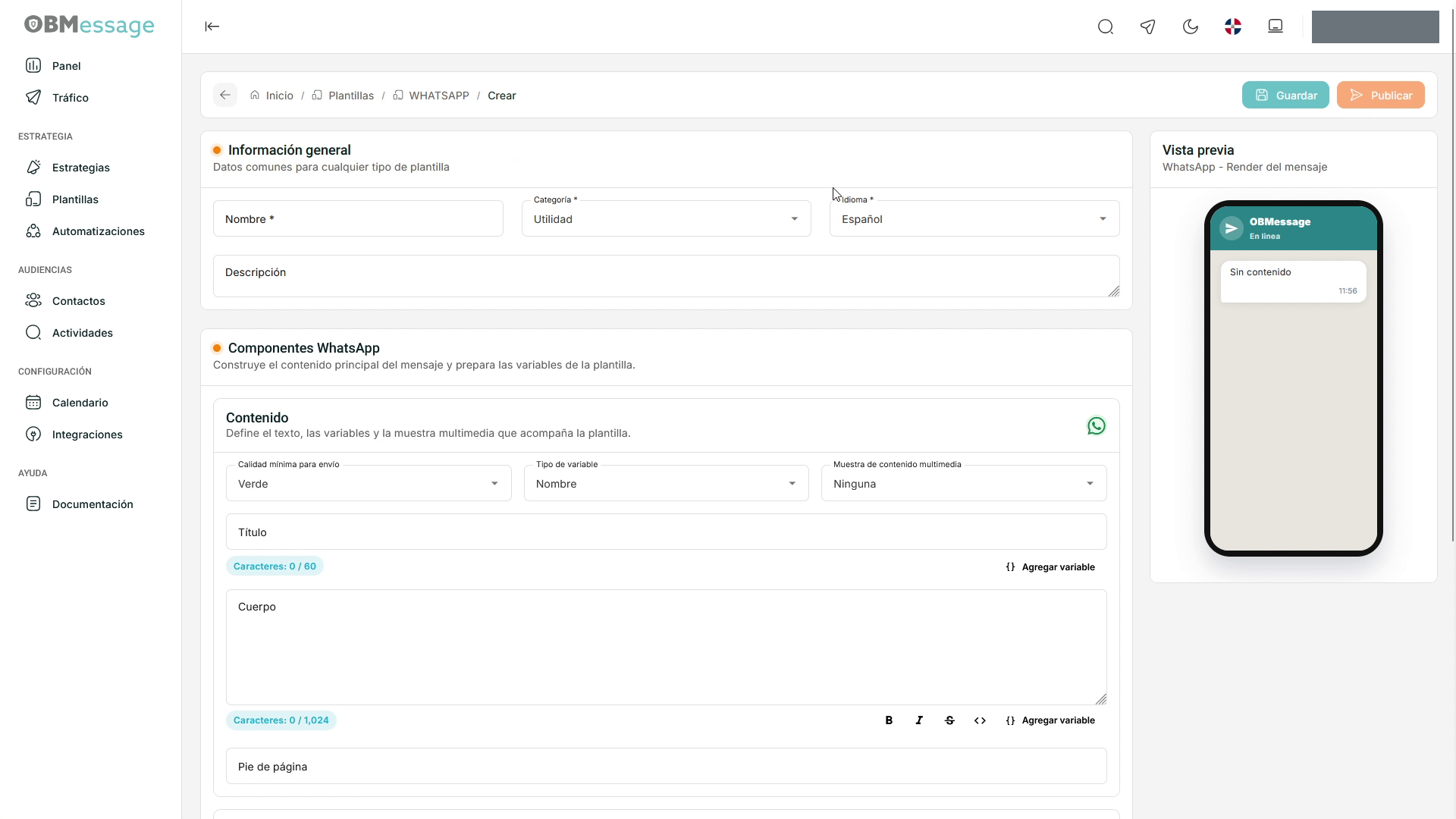Apply strikethrough formatting to body text
Viewport: 1456px width, 819px height.
(x=949, y=720)
